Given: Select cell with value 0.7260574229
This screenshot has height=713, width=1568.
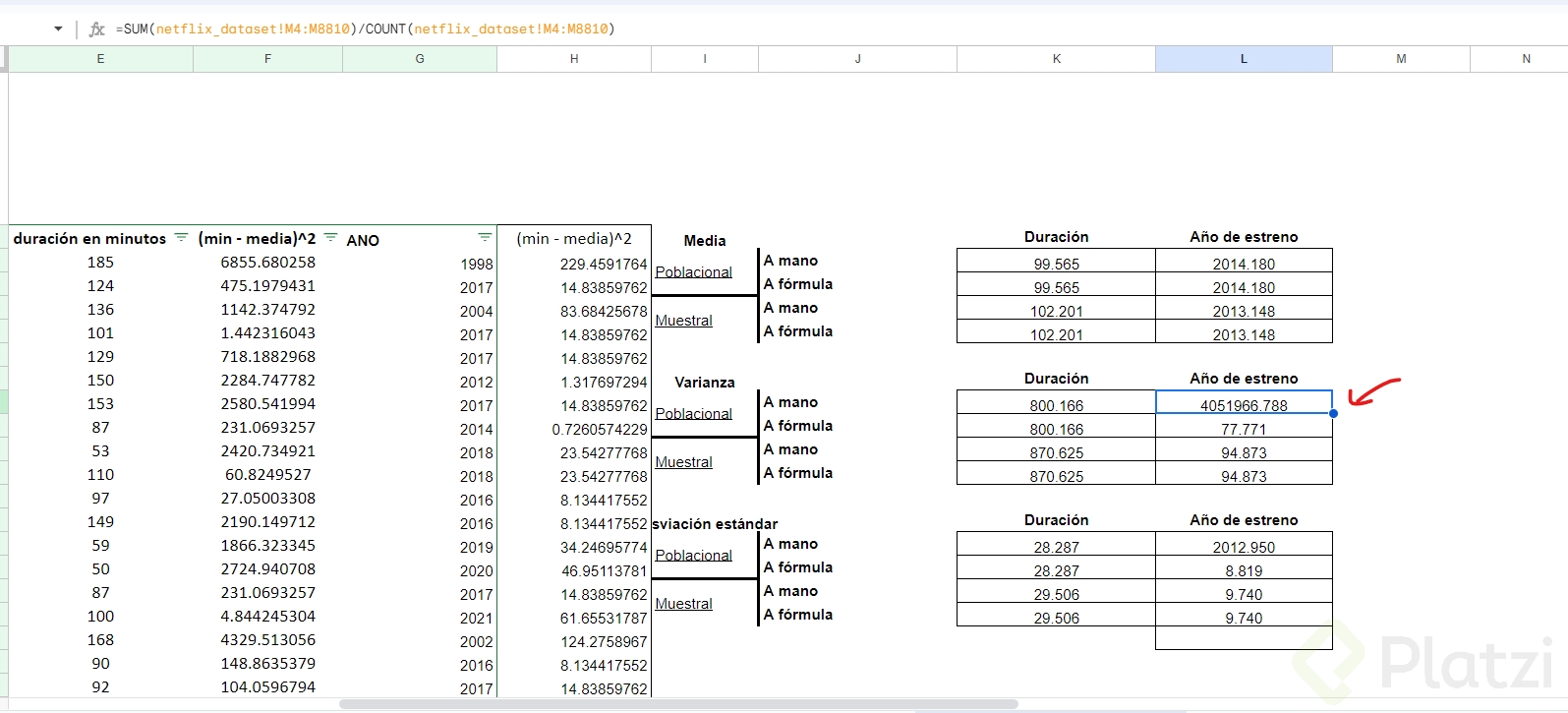Looking at the screenshot, I should pos(574,429).
